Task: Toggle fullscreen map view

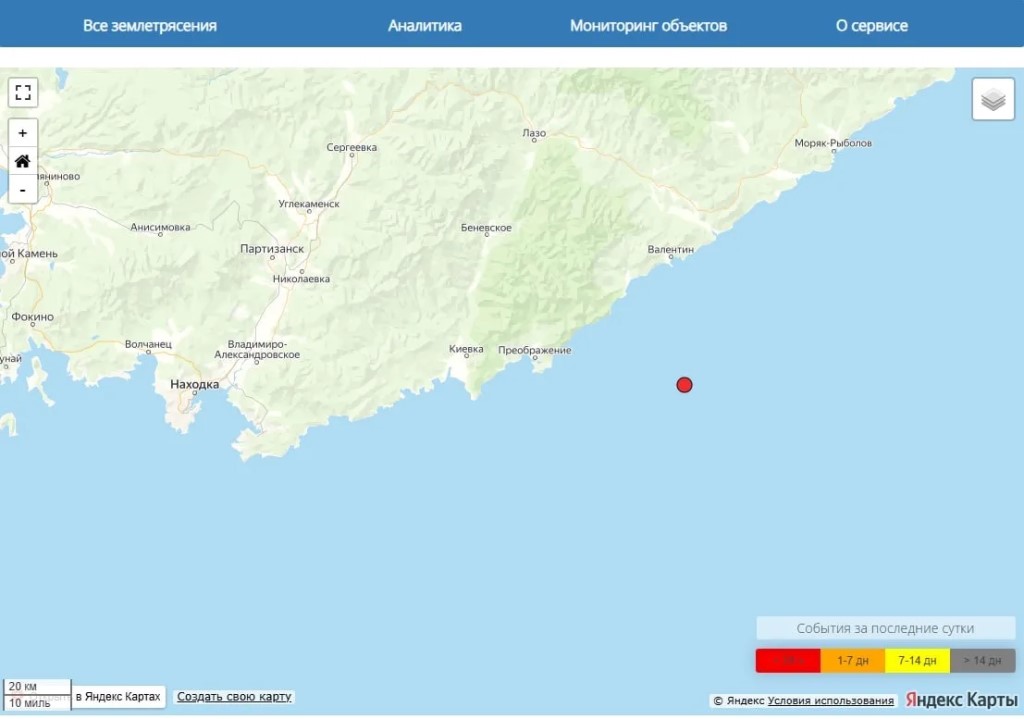Action: (23, 93)
